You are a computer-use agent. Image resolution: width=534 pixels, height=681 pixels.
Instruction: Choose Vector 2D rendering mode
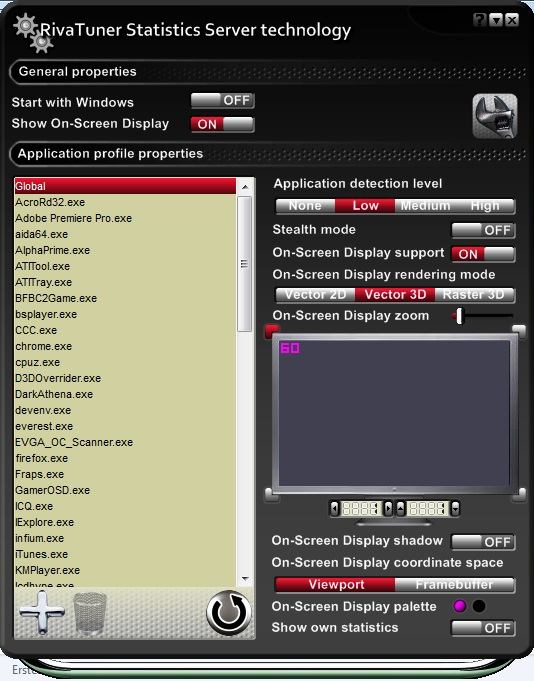[315, 294]
